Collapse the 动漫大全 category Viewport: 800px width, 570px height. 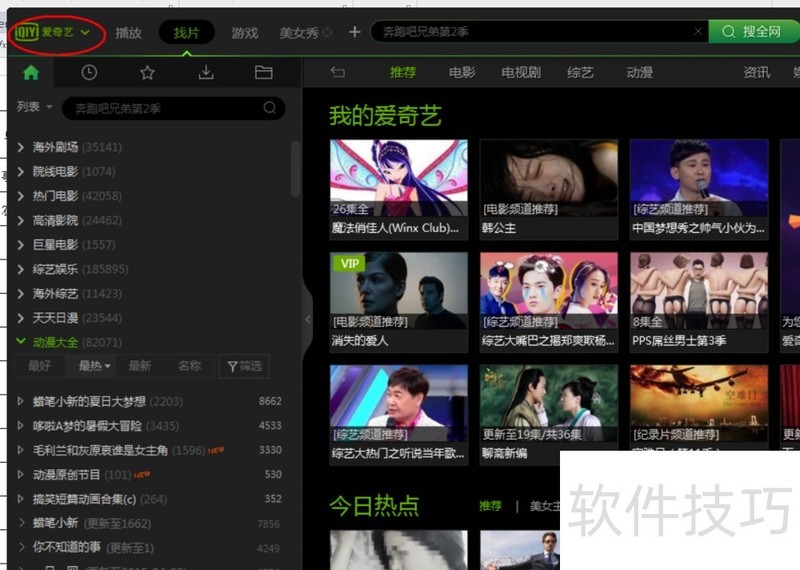point(21,341)
